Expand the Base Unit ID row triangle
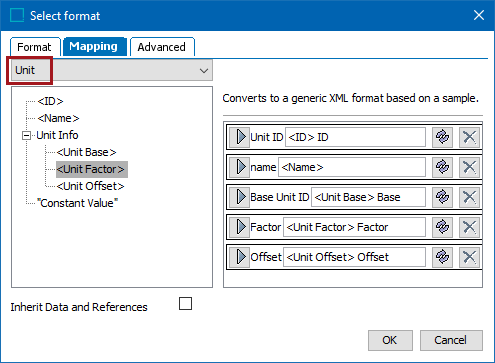Screen dimensions: 495x363 pos(240,197)
